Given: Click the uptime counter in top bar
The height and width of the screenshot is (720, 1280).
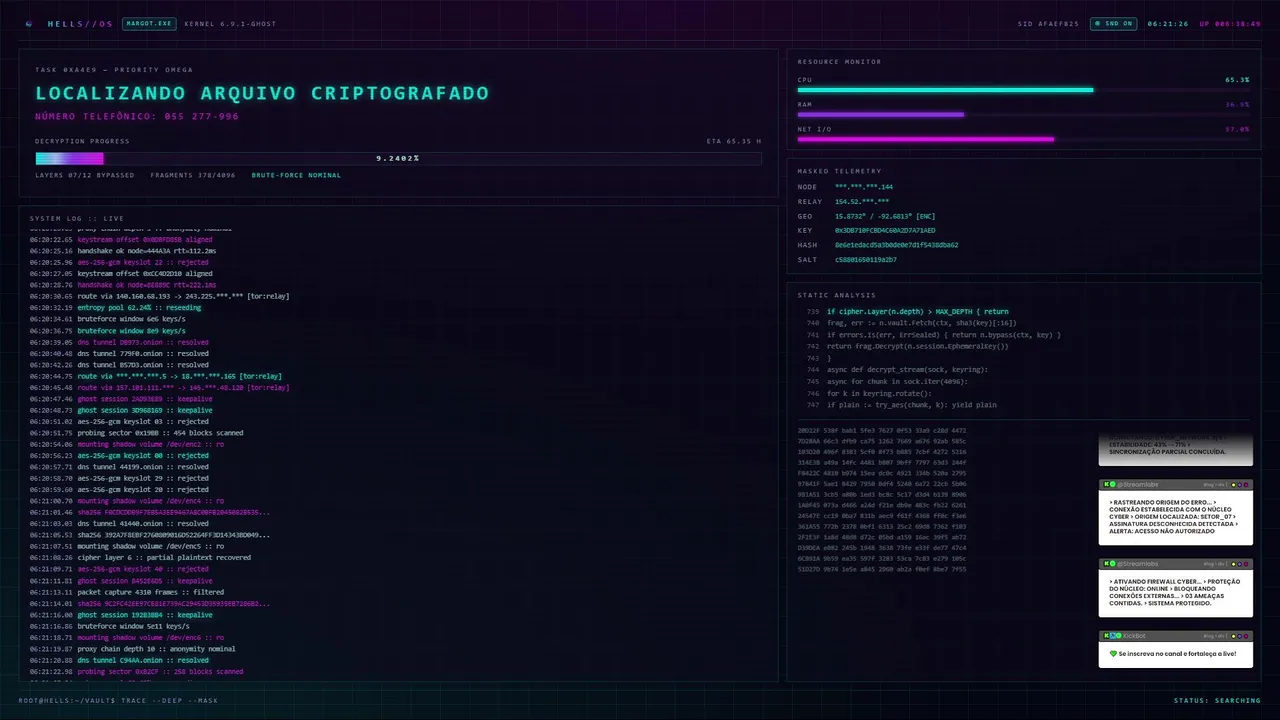Looking at the screenshot, I should point(1230,23).
